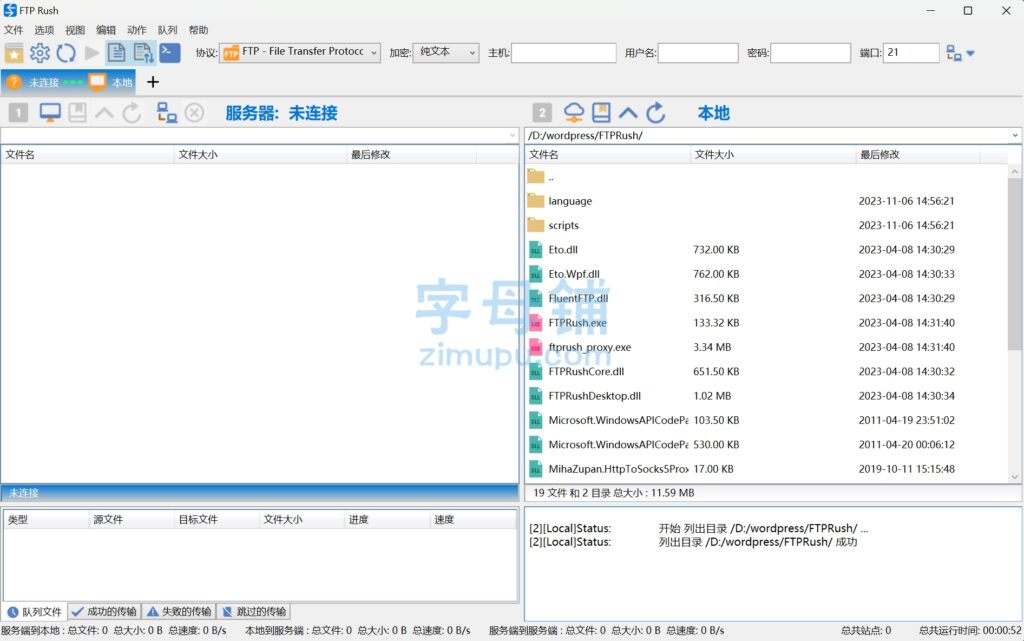Open the 视图 menu

(x=75, y=30)
